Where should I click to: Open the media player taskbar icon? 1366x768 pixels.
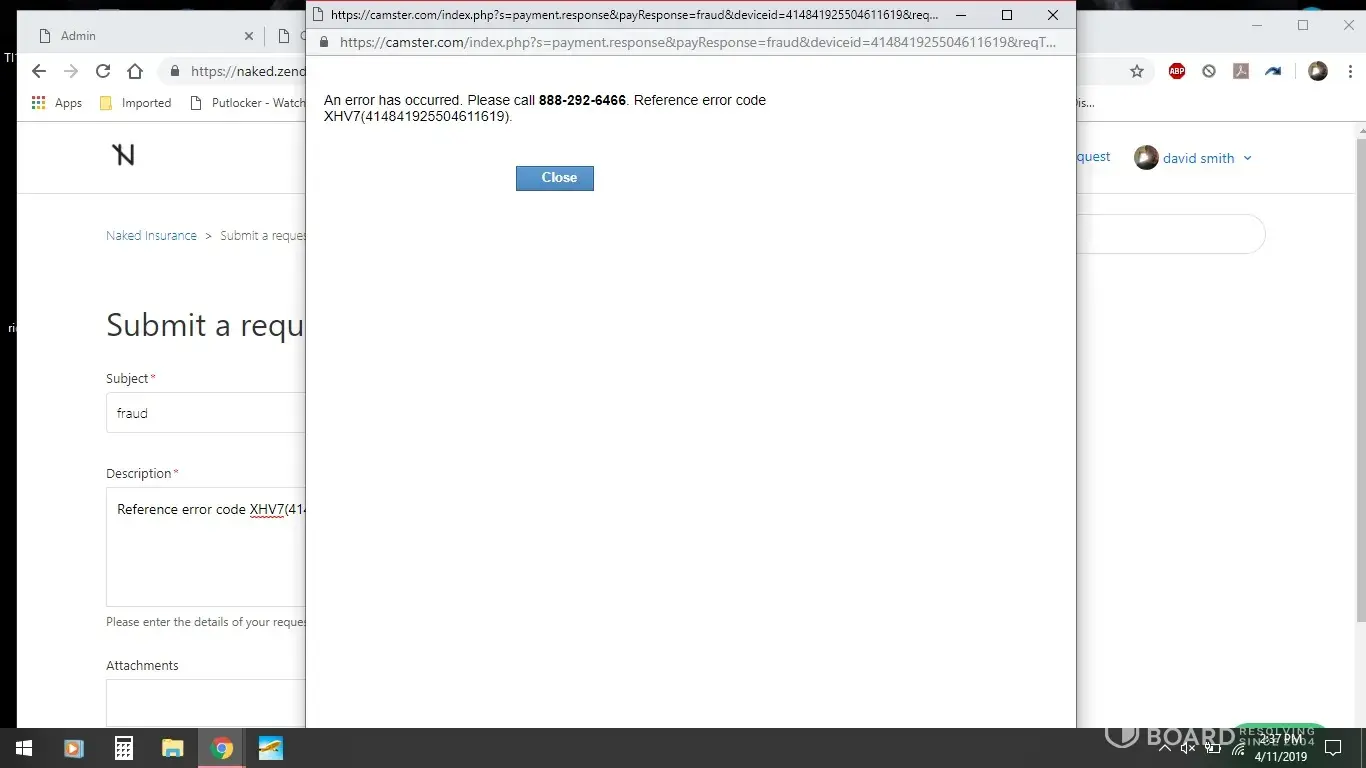(x=73, y=748)
